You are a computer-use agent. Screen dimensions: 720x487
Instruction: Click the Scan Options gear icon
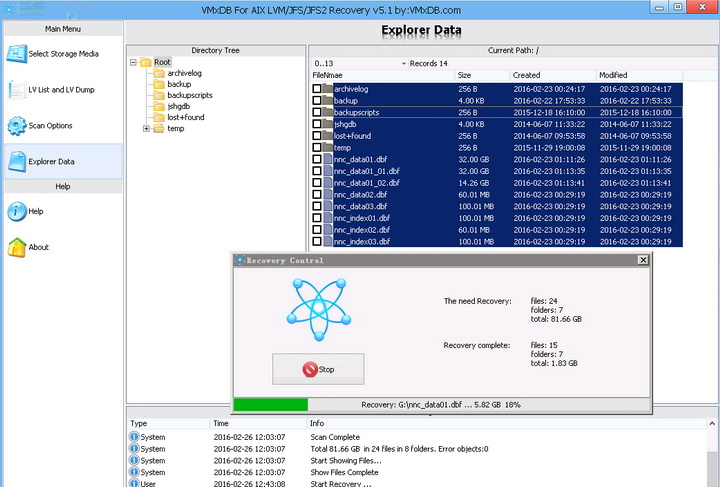pyautogui.click(x=17, y=125)
